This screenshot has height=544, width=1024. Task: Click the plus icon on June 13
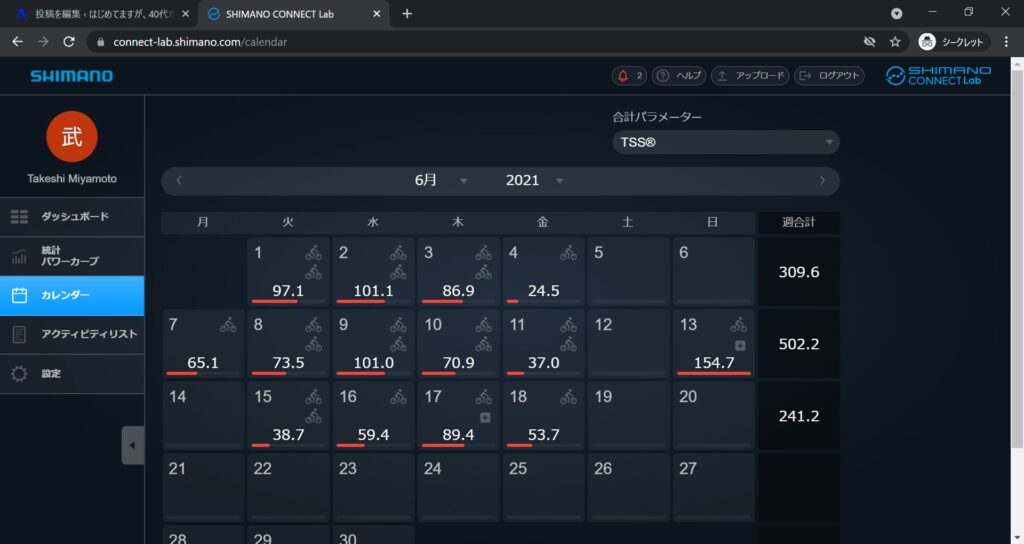coord(740,345)
